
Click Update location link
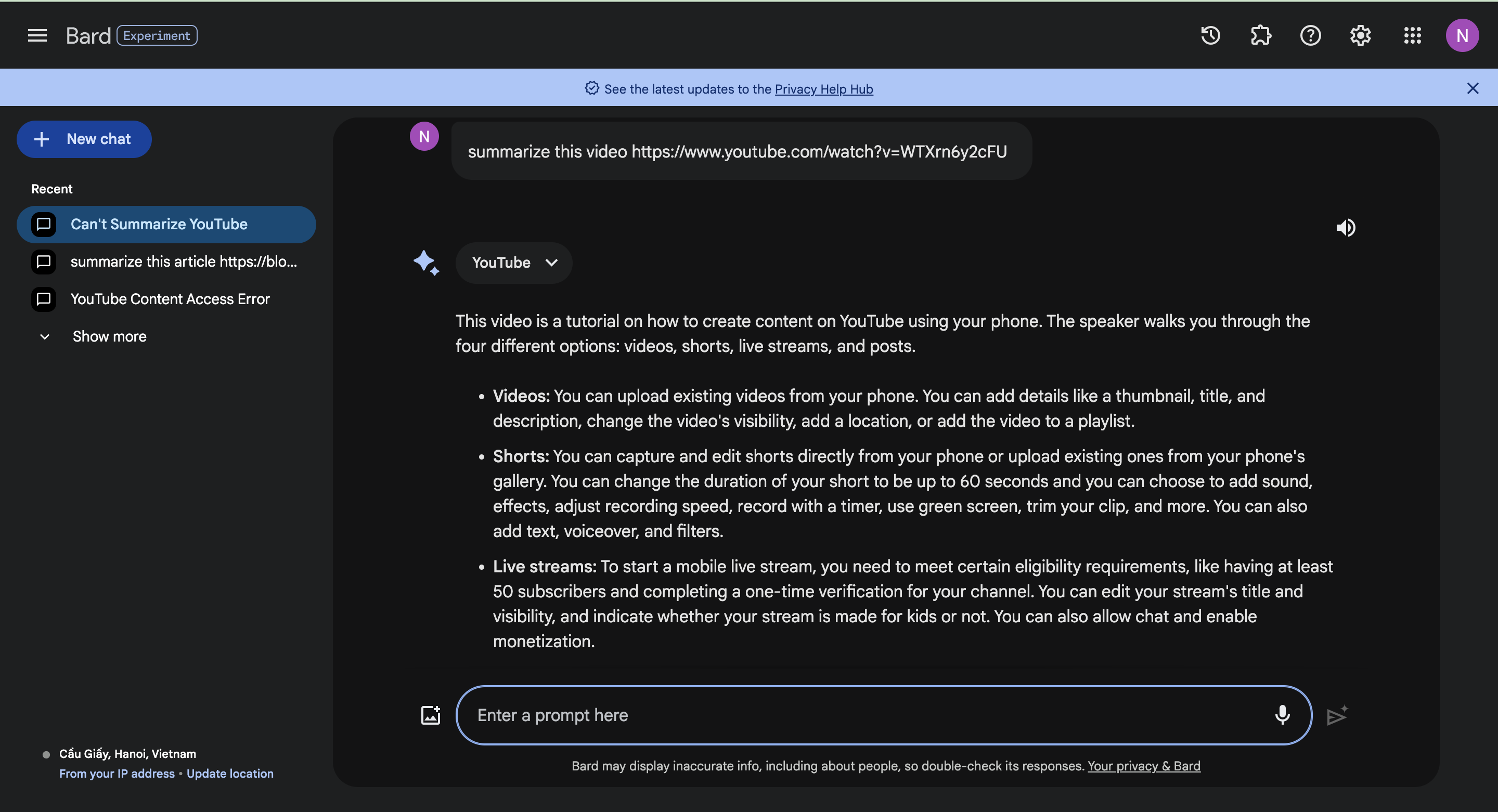click(230, 774)
